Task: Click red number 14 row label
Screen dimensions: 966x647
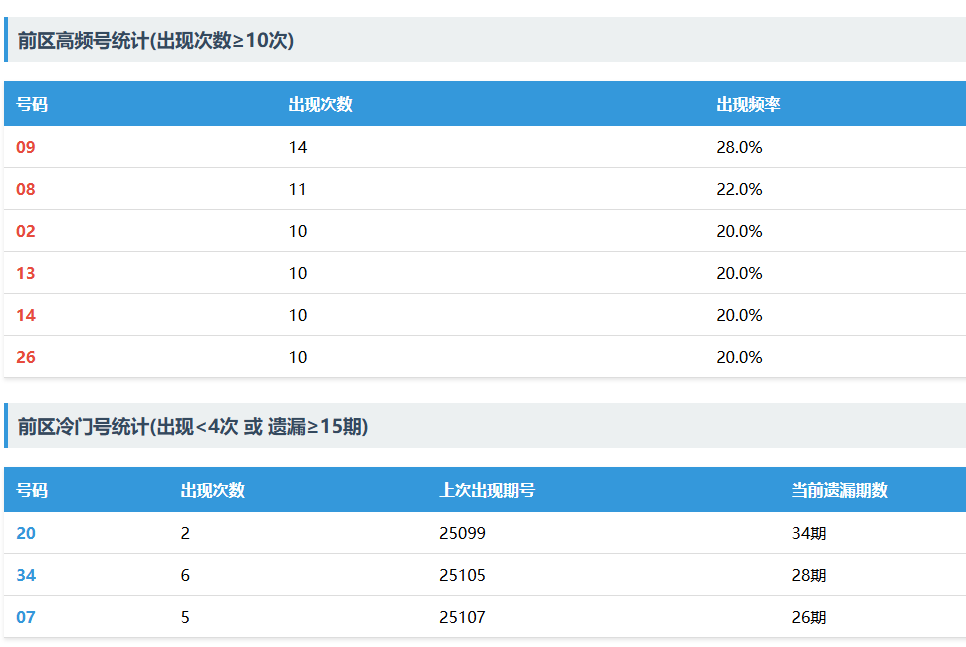Action: tap(26, 315)
